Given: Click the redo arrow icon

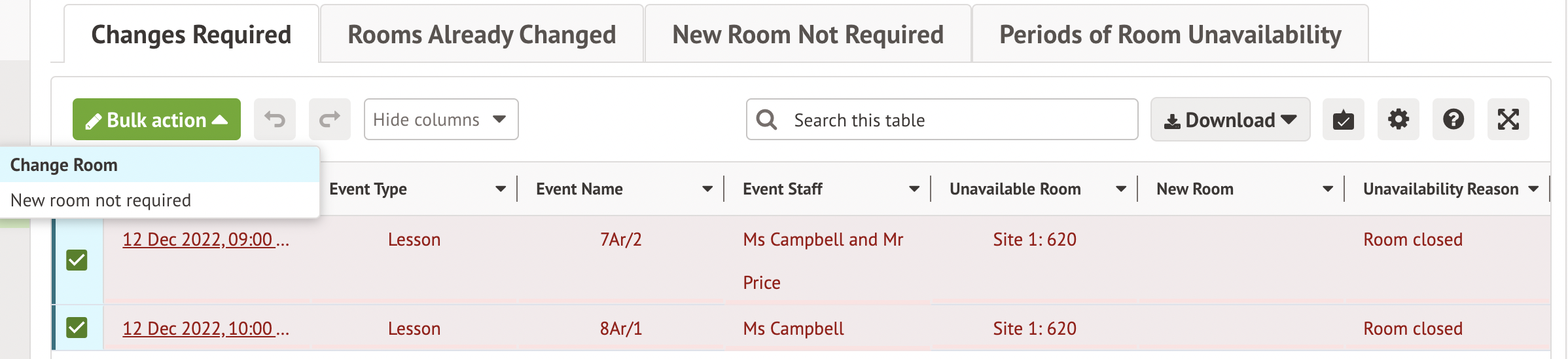Looking at the screenshot, I should [330, 119].
